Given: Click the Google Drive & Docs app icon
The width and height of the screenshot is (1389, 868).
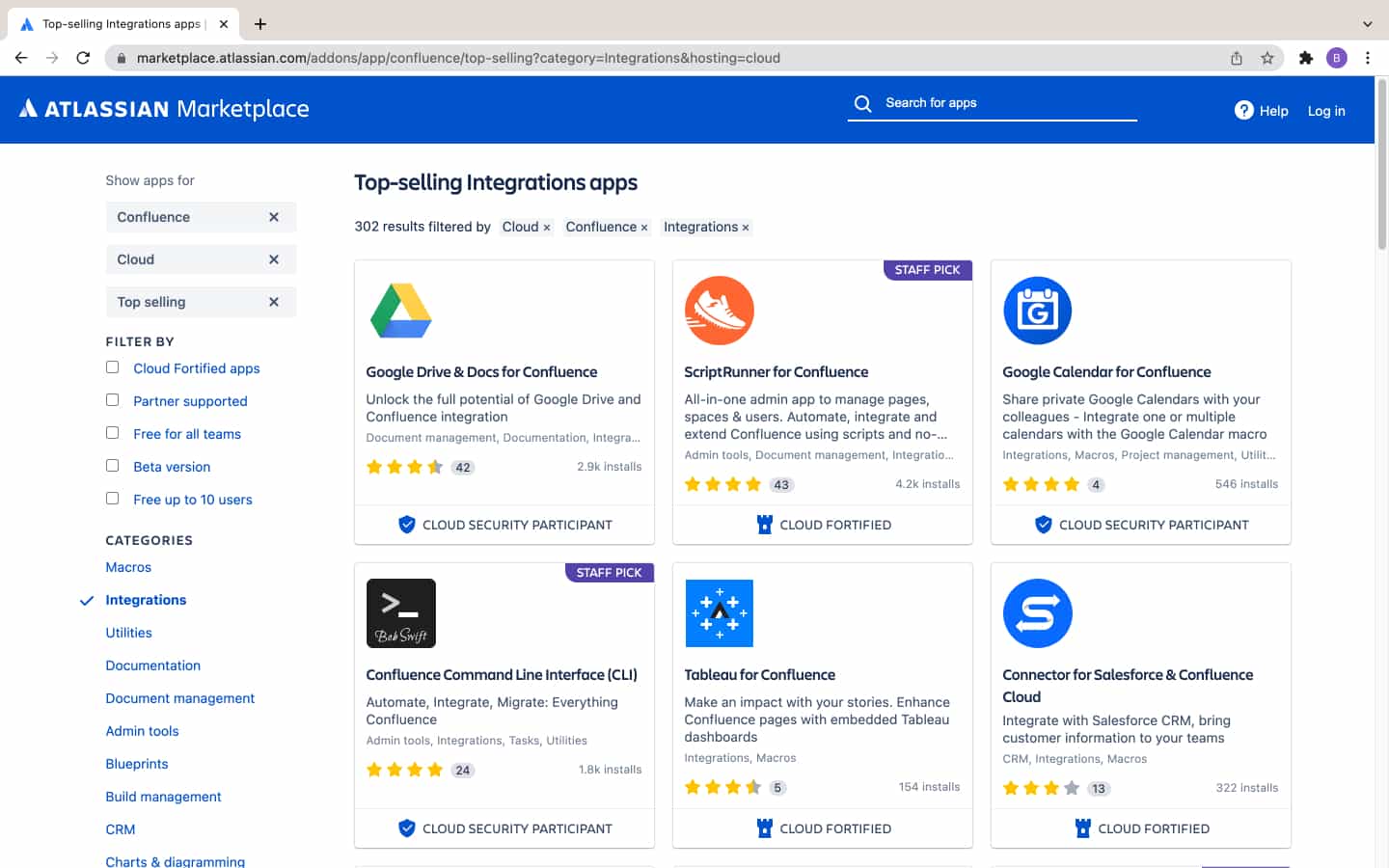Looking at the screenshot, I should [400, 310].
